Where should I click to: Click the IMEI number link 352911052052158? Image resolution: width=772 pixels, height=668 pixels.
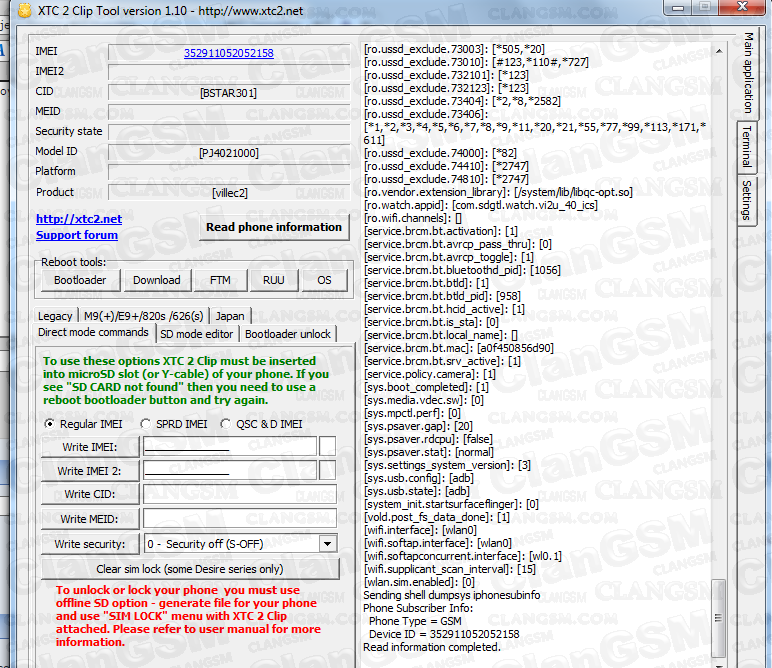[x=228, y=53]
